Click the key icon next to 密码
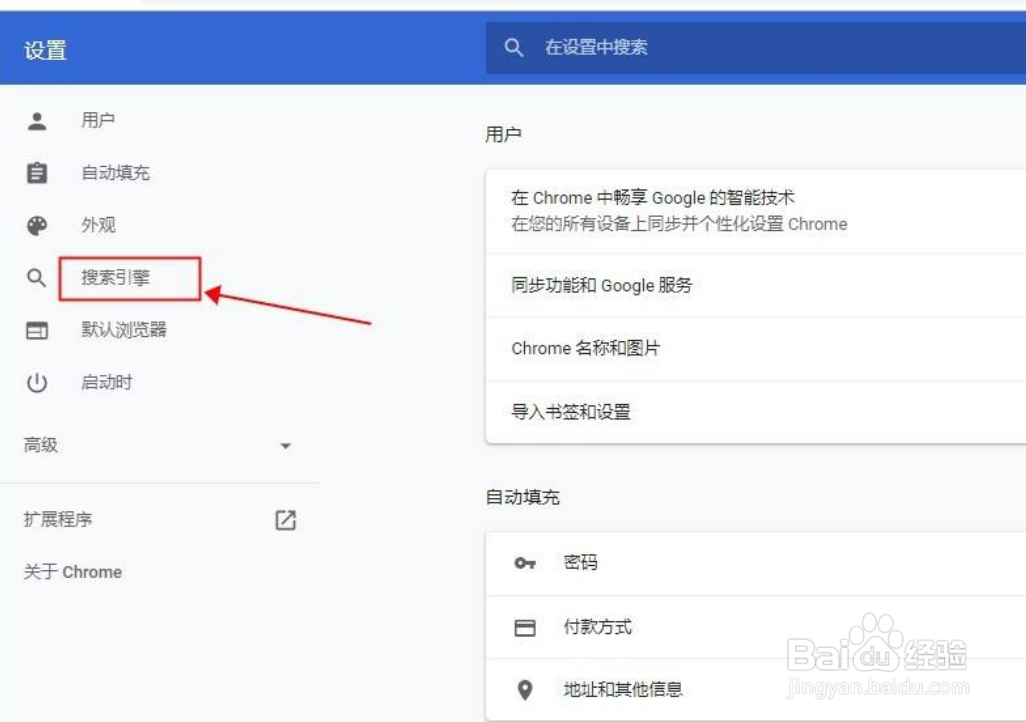1026x722 pixels. pos(525,563)
